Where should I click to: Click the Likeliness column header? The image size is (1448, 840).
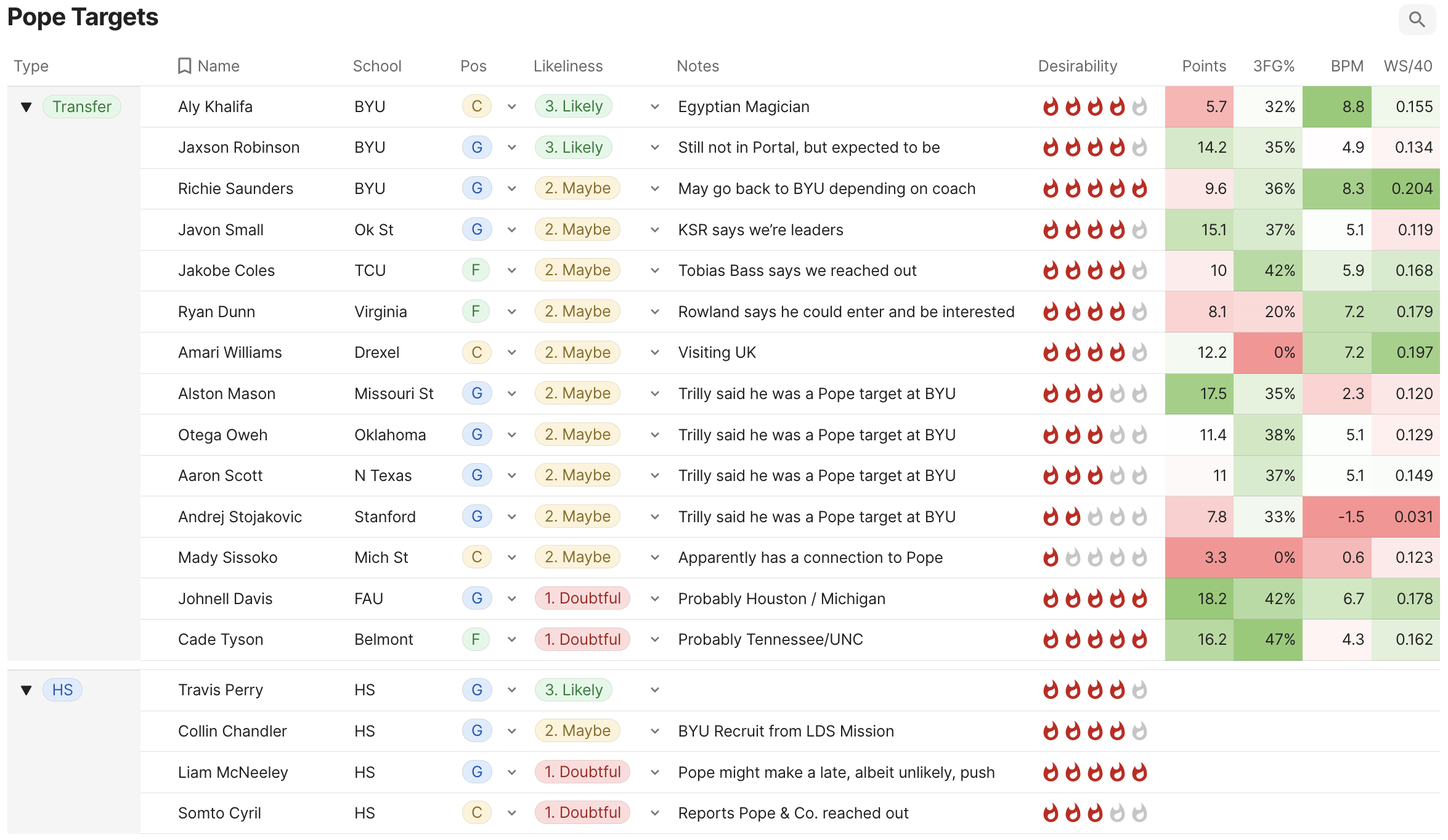tap(567, 66)
